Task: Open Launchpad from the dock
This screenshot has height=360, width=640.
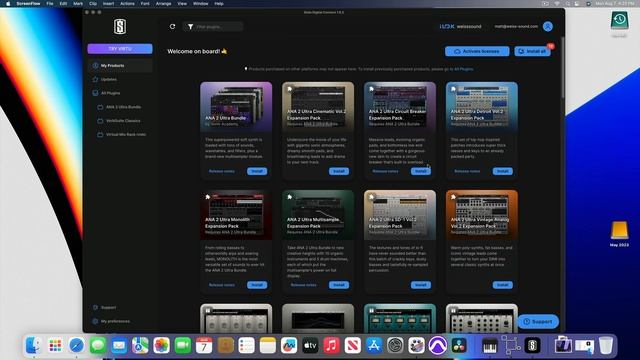Action: [x=55, y=346]
